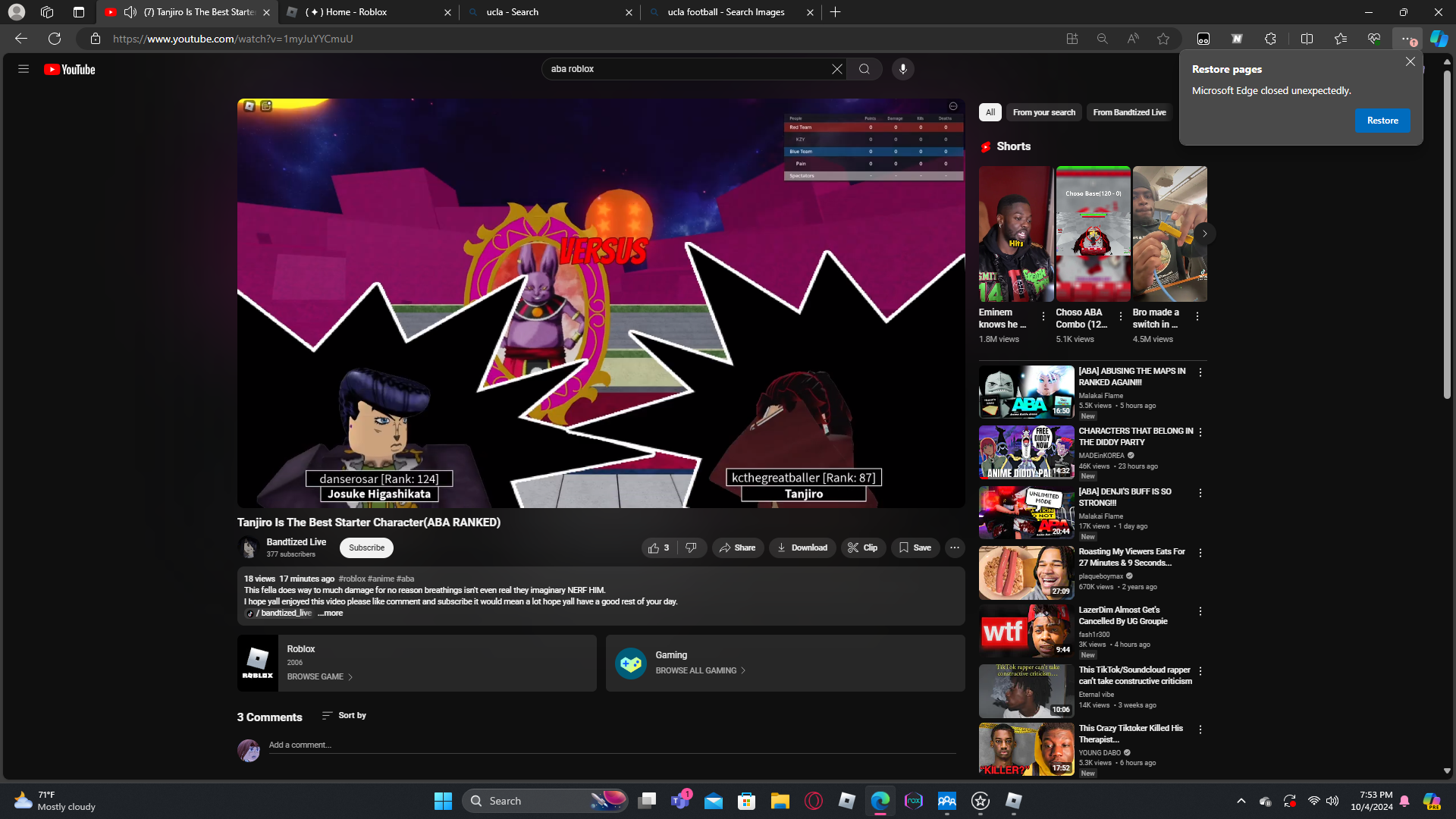Browse the Roblox game card
1456x819 pixels.
[416, 663]
